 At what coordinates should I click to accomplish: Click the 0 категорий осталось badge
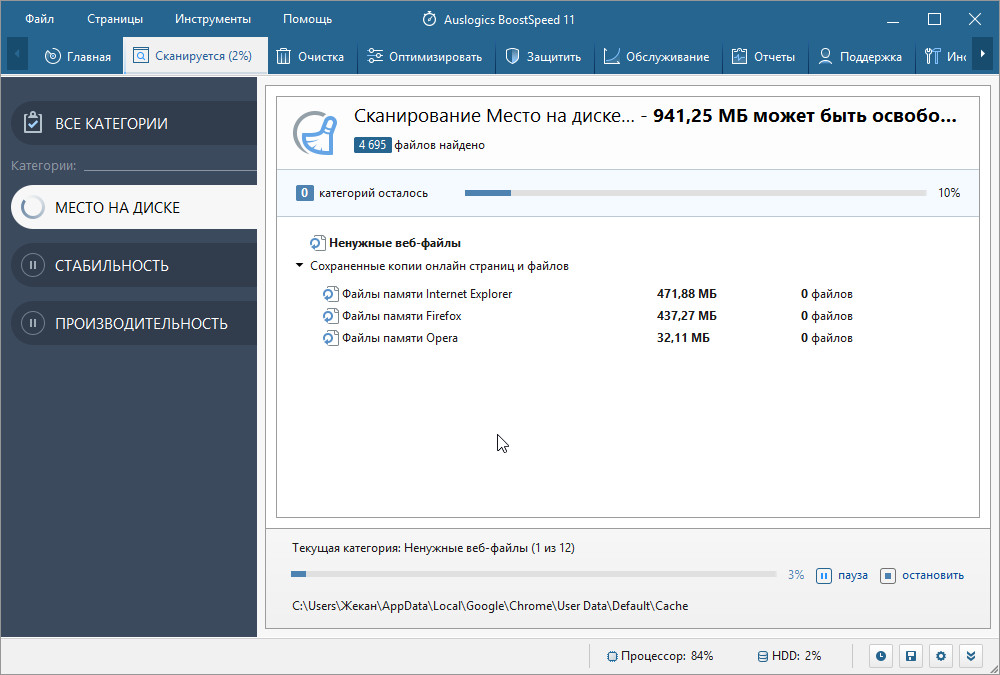(x=305, y=193)
